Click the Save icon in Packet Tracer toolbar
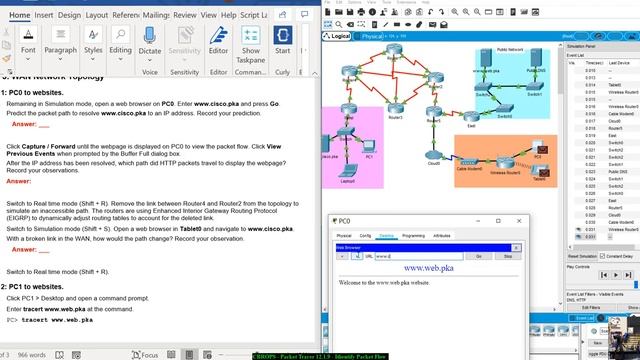The height and width of the screenshot is (360, 640). [x=350, y=12]
